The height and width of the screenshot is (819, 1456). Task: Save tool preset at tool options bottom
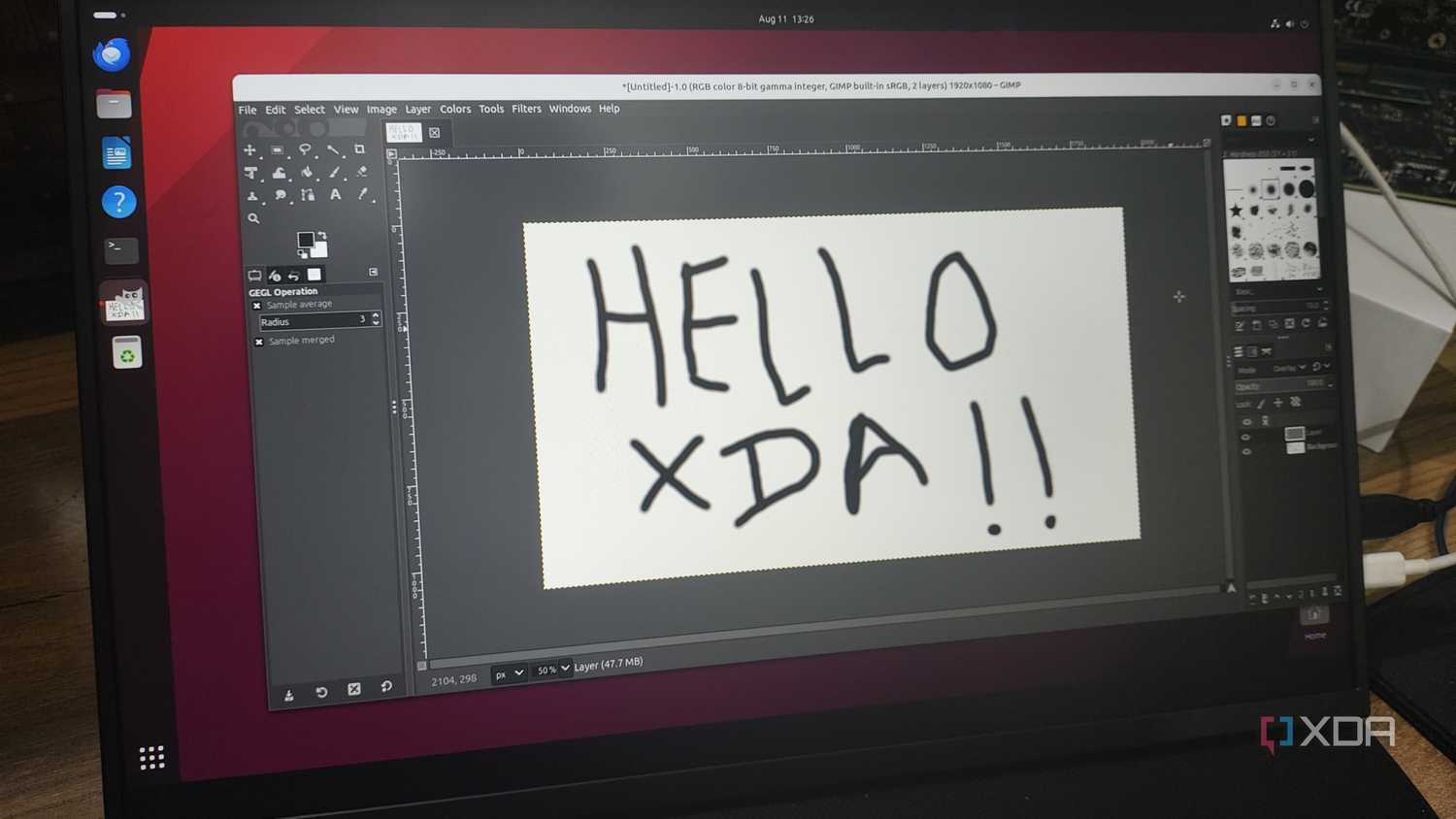pyautogui.click(x=289, y=695)
